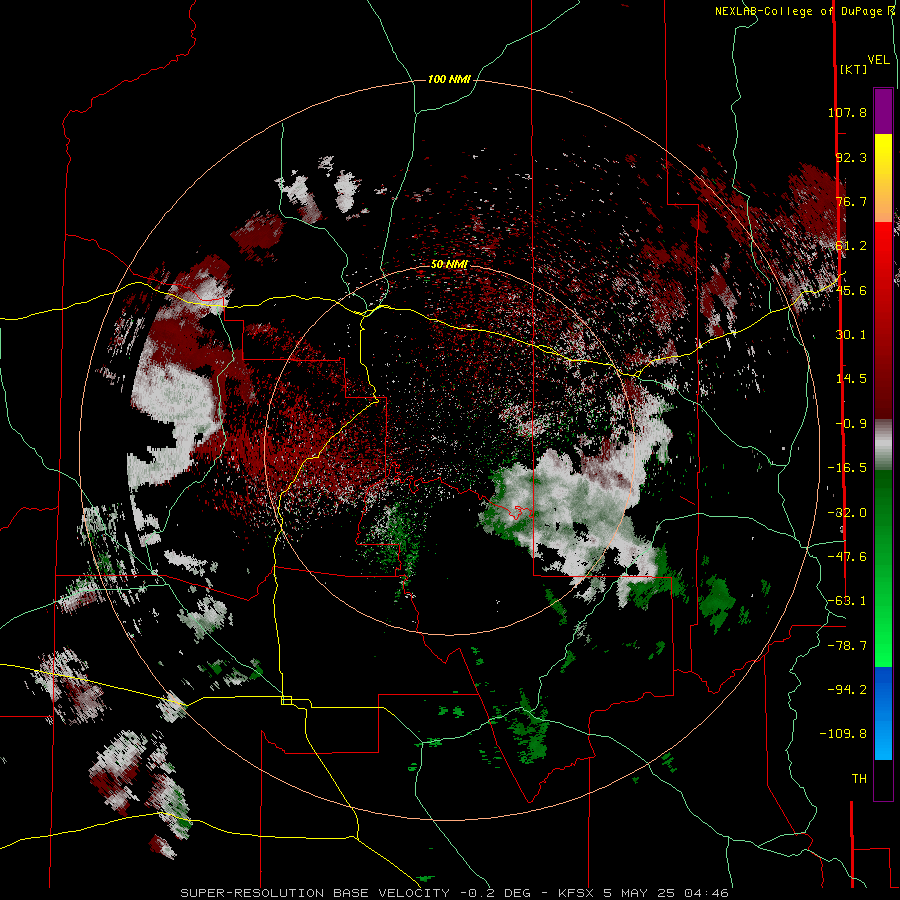Click "SUPER-RESOLUTION BASE VELOCITY" product title text

(315, 893)
